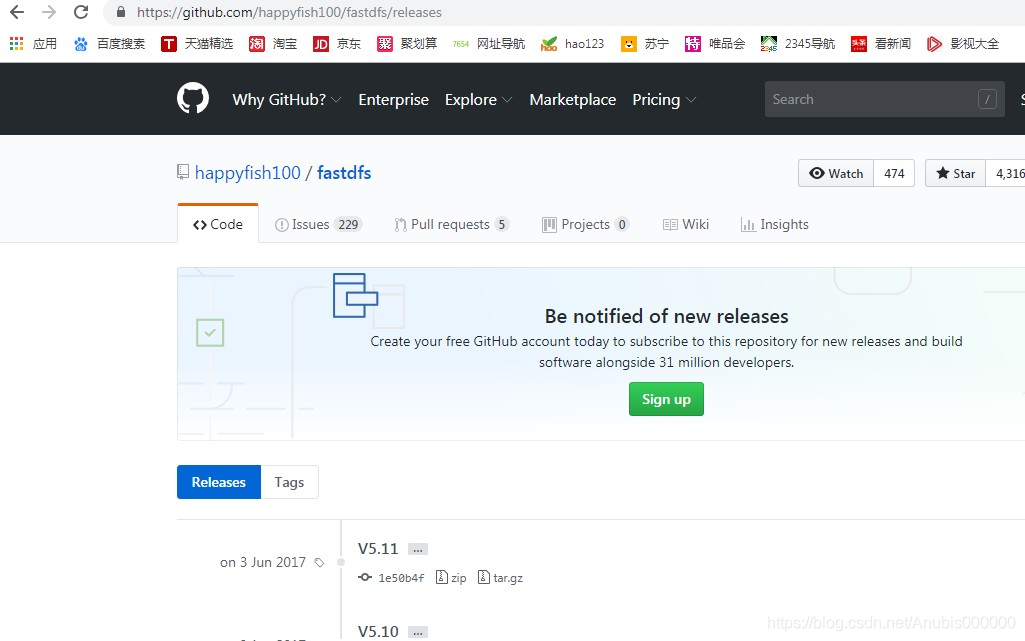Click the padlock site security icon
1025x641 pixels.
pos(121,12)
